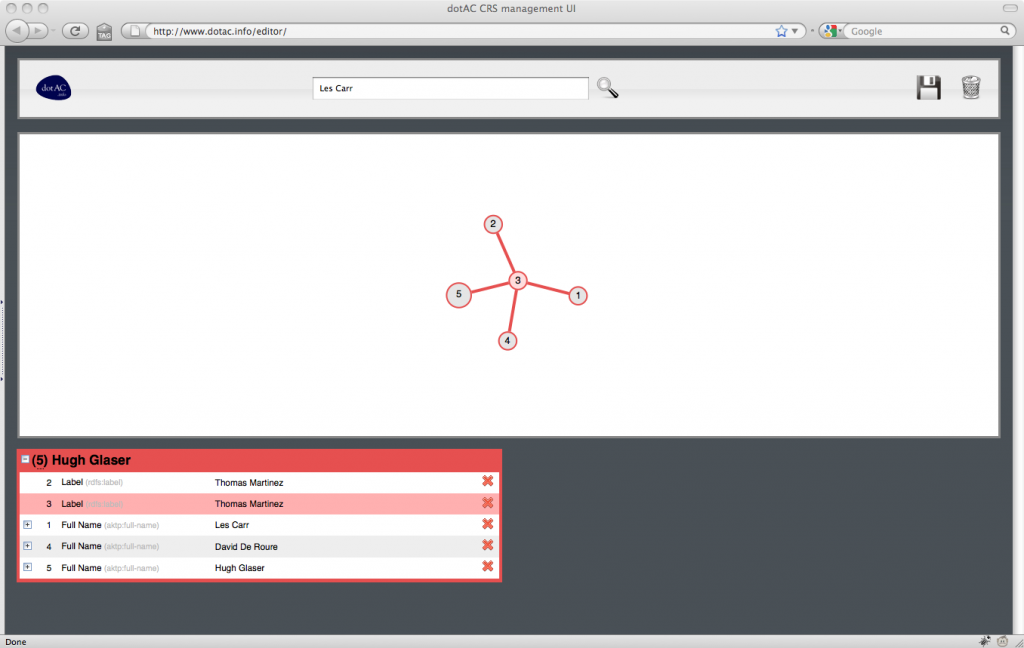
Task: Expand row 5 Full Name Hugh Glaser
Action: click(x=27, y=567)
